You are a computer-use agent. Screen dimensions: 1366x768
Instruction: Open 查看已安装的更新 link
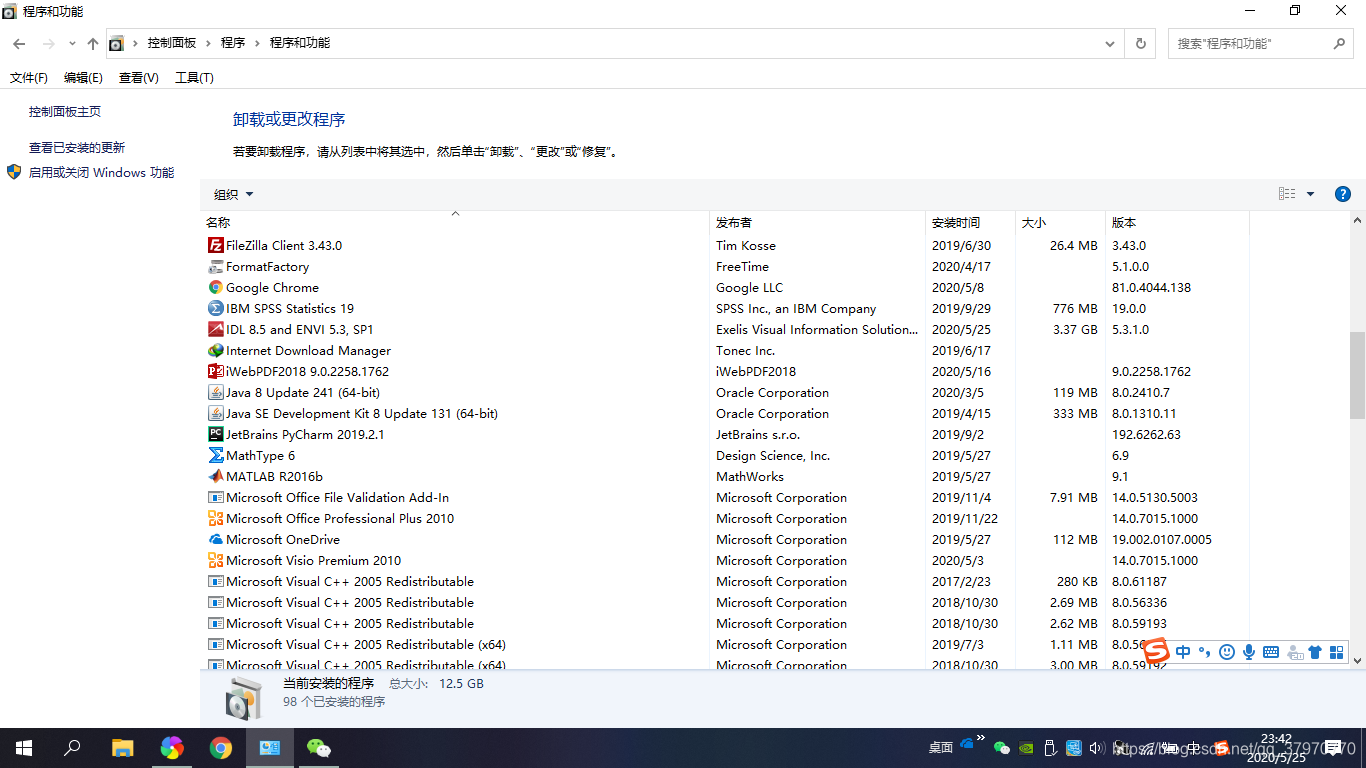pyautogui.click(x=77, y=147)
